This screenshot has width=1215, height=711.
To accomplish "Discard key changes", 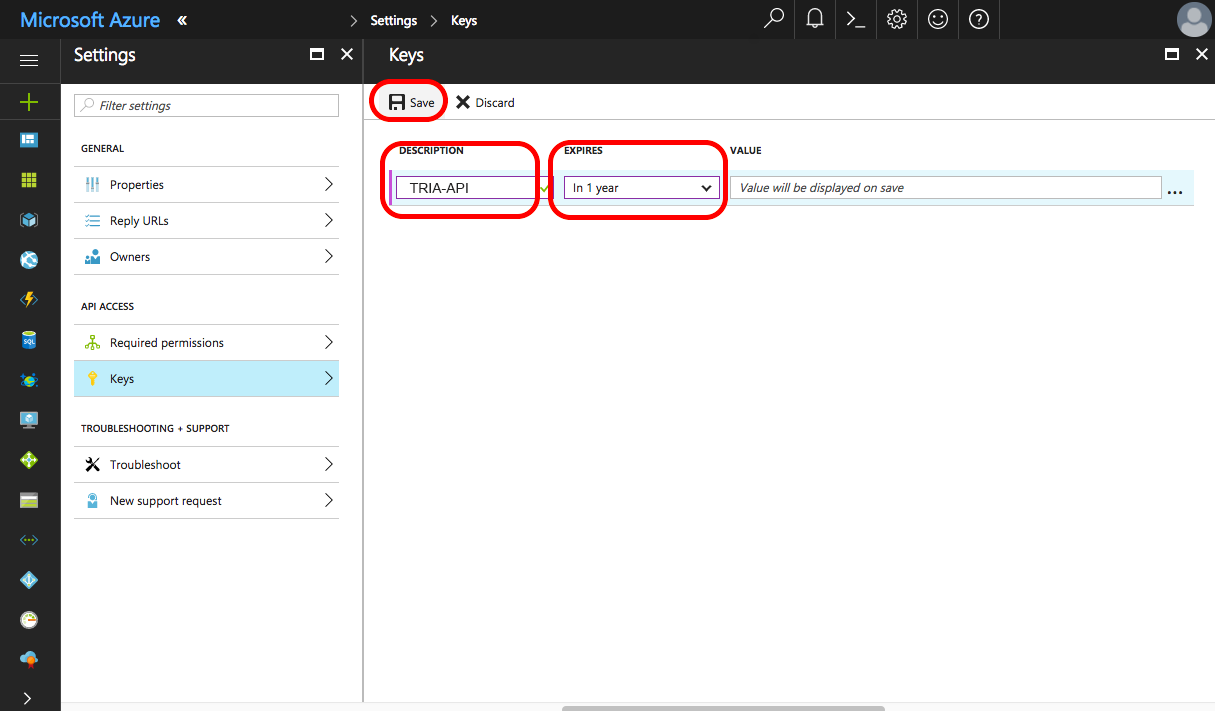I will [486, 102].
